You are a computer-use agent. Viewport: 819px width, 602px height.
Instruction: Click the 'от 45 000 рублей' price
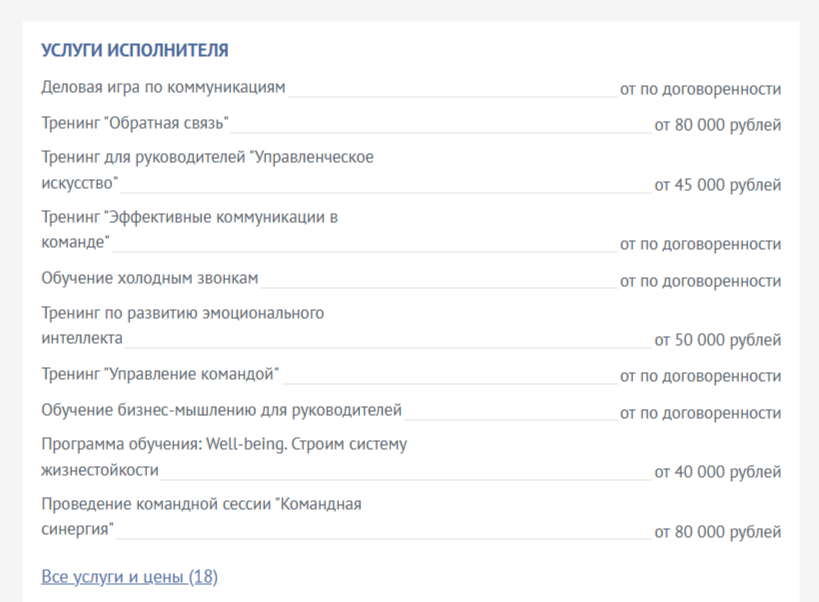(x=717, y=185)
